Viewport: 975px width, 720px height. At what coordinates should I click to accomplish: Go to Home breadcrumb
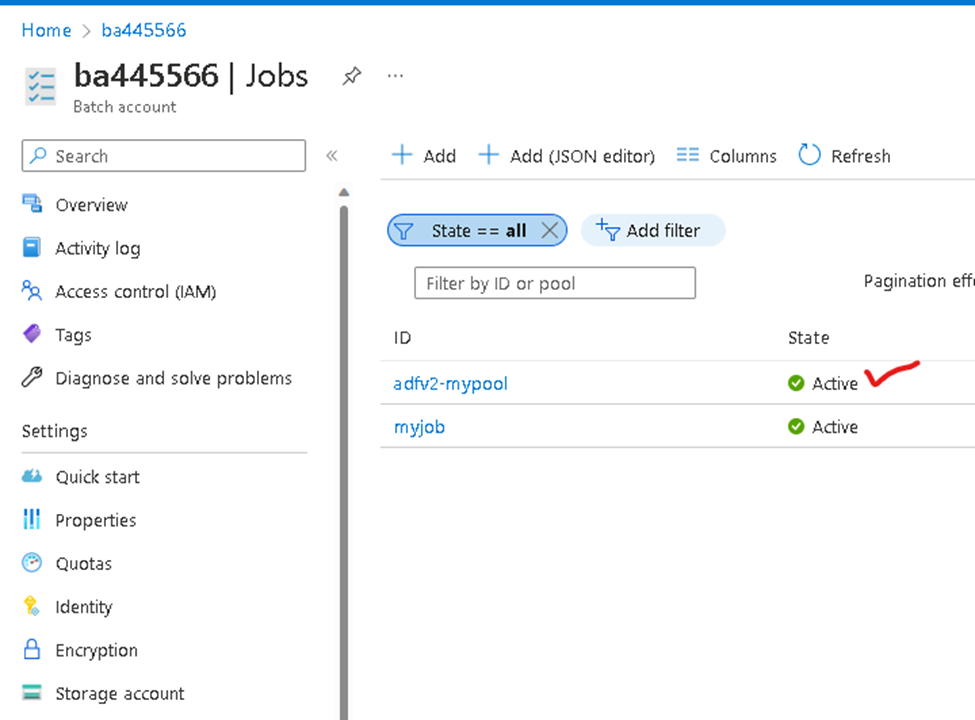pyautogui.click(x=47, y=30)
